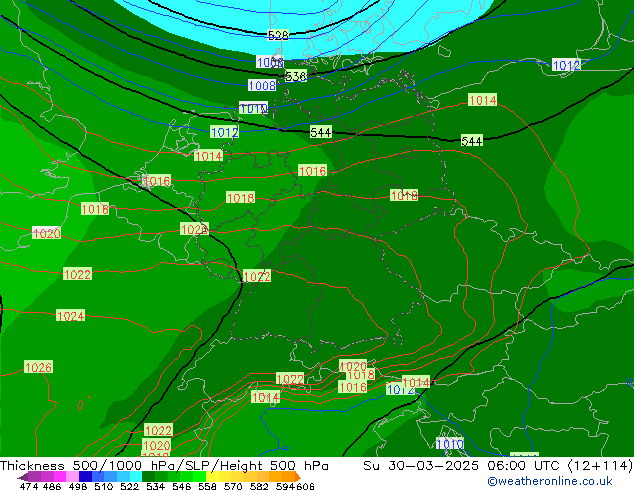The width and height of the screenshot is (634, 490).
Task: Click the orange right arrow end of the legend
Action: [297, 477]
